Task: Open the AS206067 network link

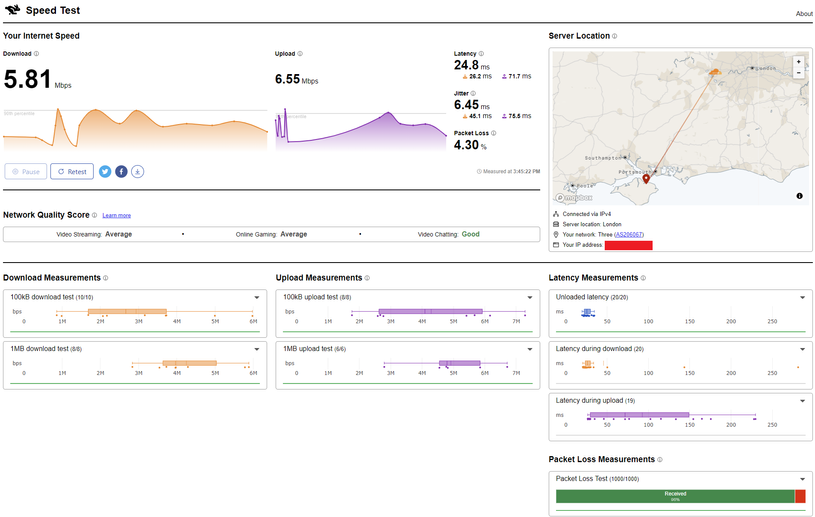Action: click(629, 234)
